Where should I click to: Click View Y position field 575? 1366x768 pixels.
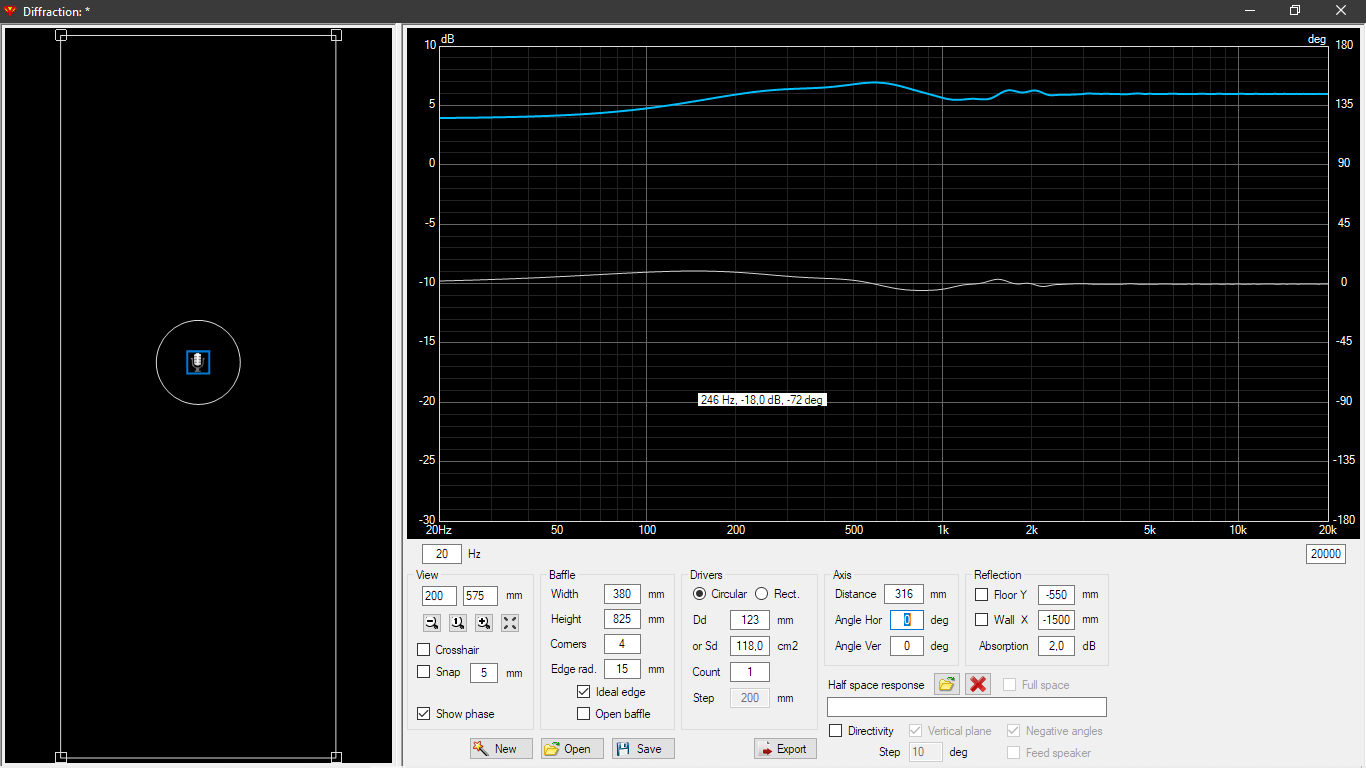pyautogui.click(x=480, y=596)
